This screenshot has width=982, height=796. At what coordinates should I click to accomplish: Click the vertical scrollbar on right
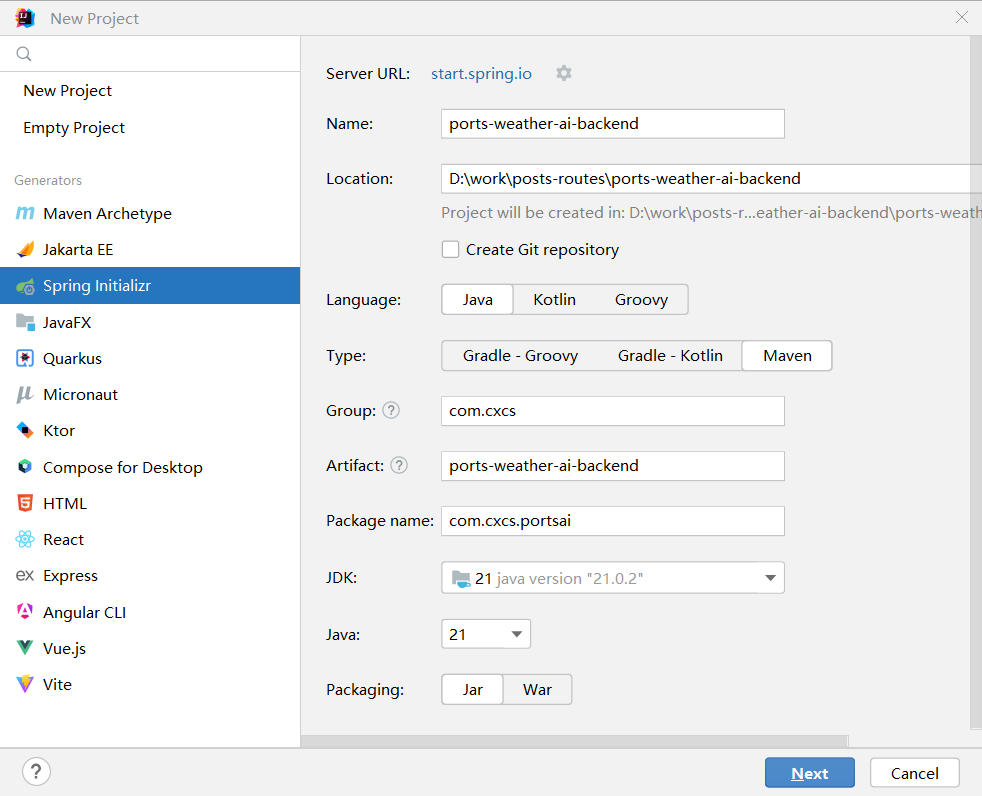click(976, 382)
